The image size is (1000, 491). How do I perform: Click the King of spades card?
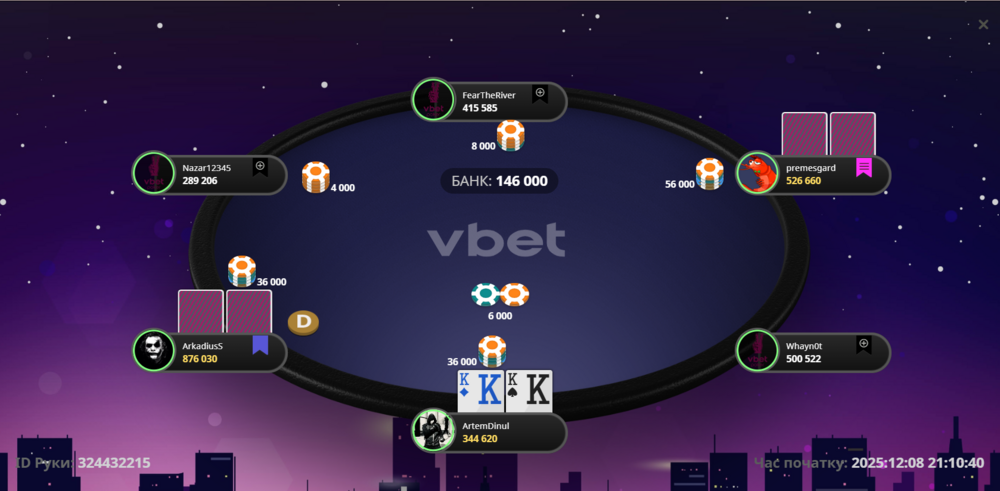529,391
